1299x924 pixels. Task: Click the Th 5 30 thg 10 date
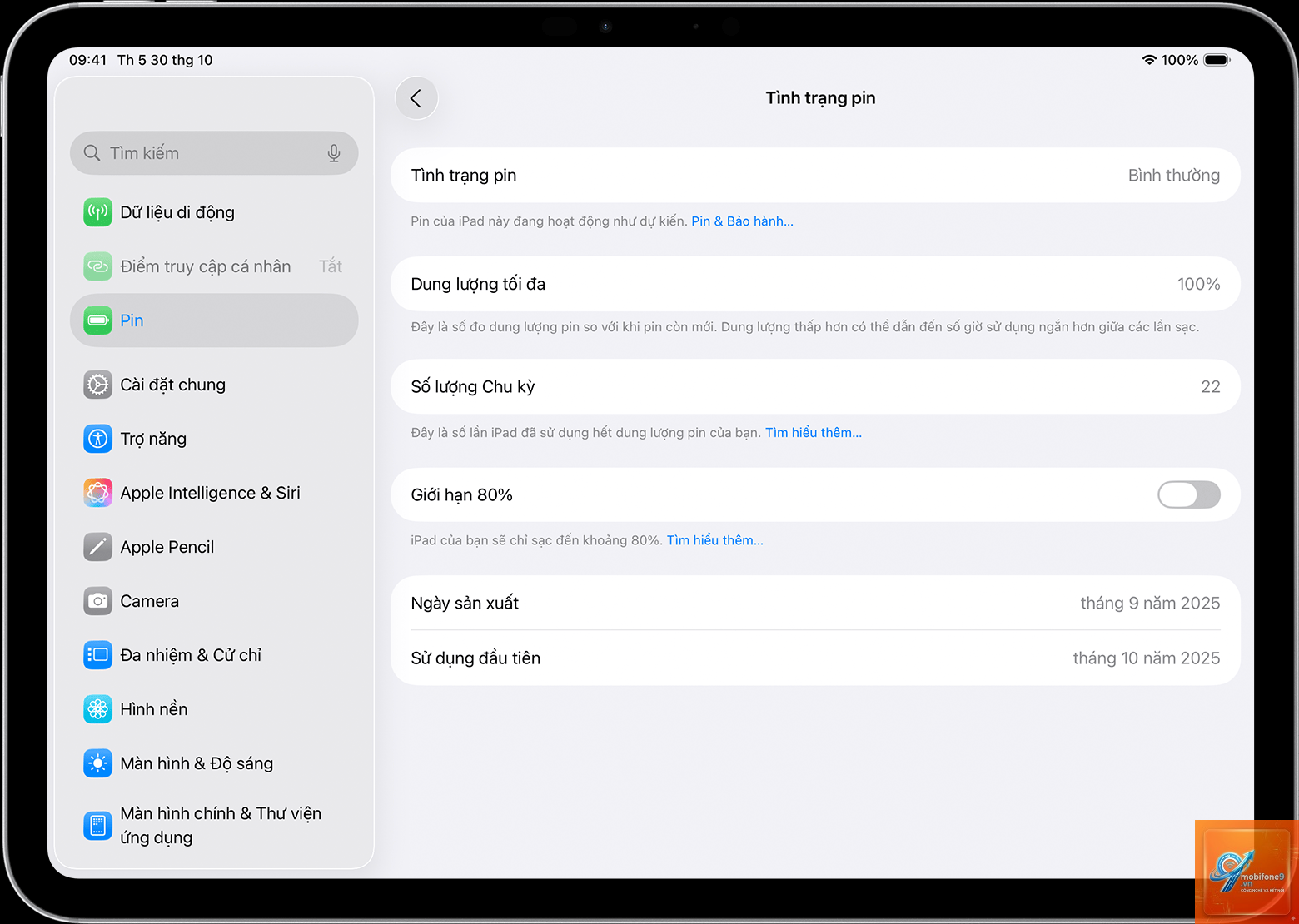point(165,60)
